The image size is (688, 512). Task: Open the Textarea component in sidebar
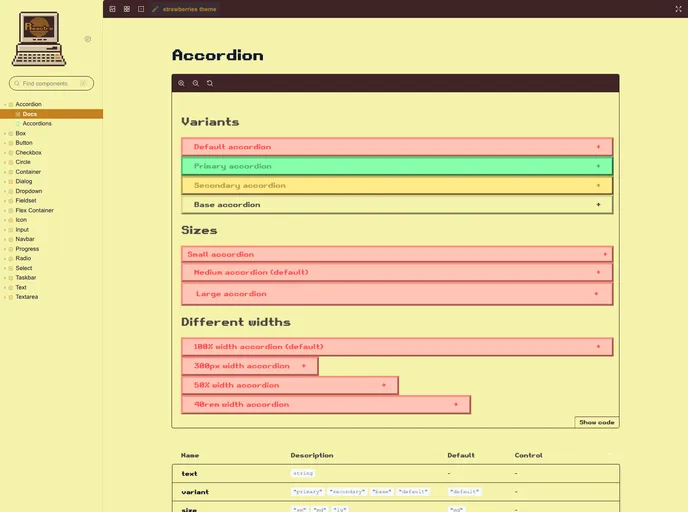[x=27, y=297]
